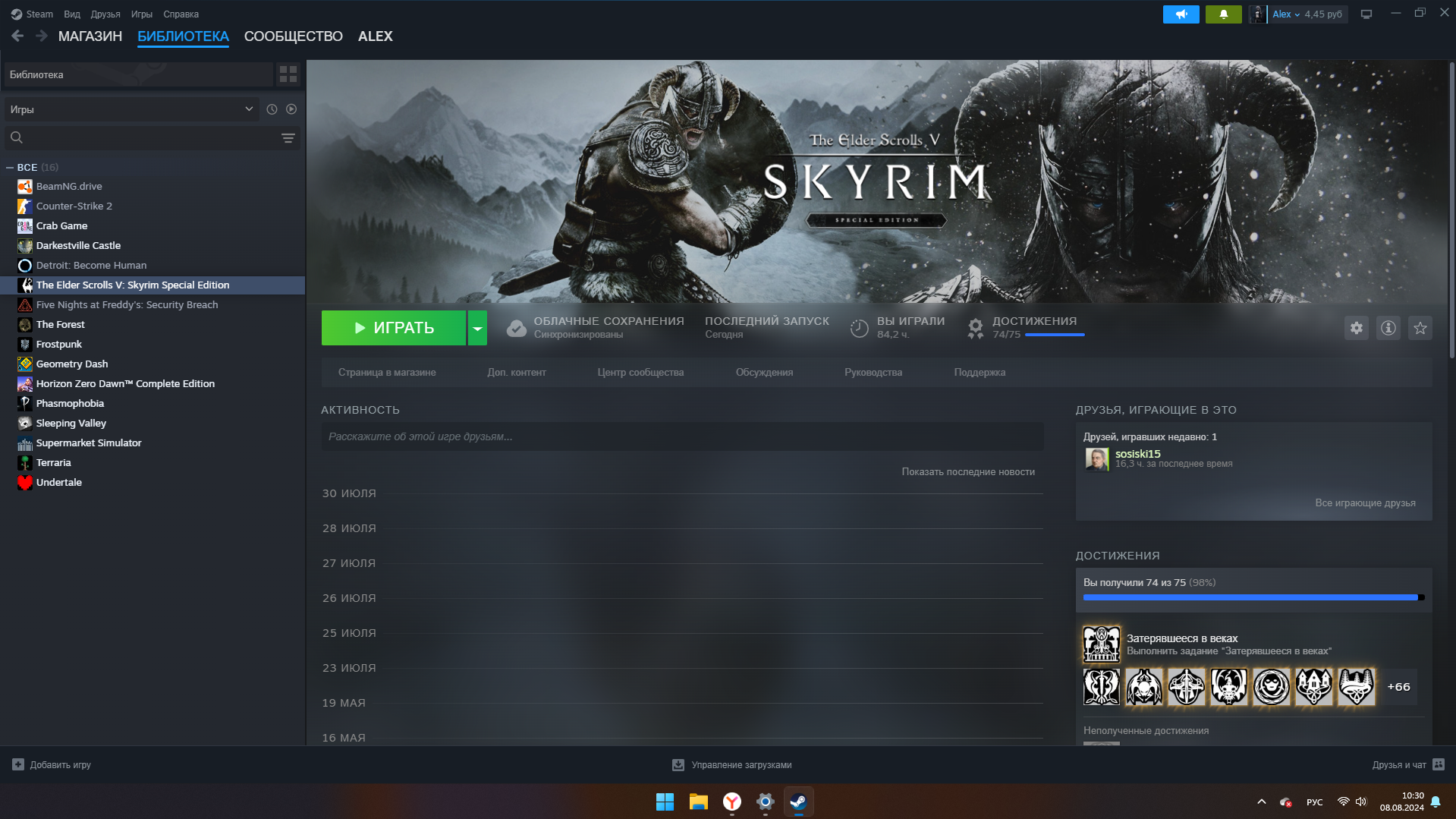Click the Frostpunk game icon
Viewport: 1456px width, 819px height.
click(x=25, y=344)
